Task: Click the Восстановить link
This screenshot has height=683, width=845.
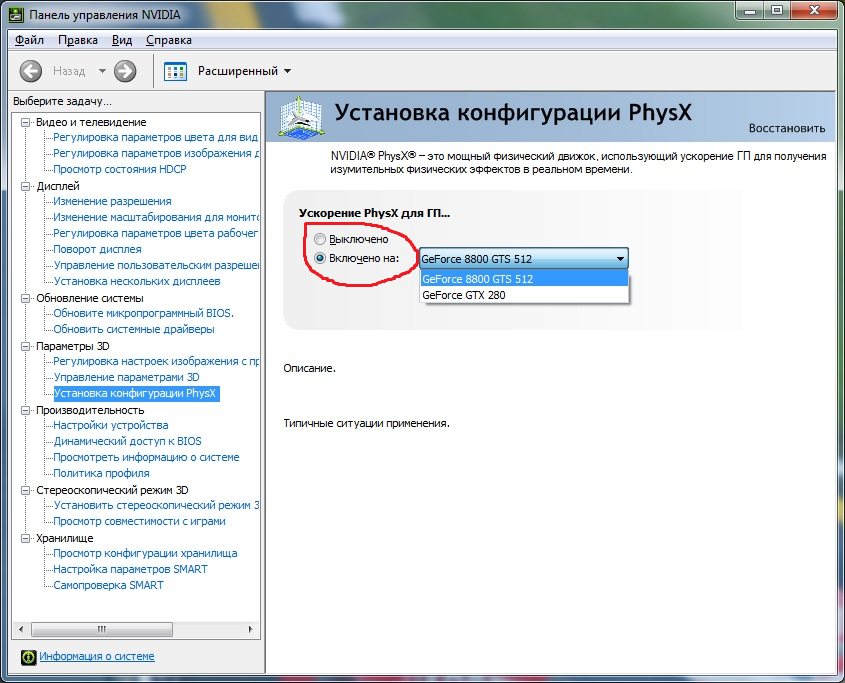Action: pos(787,128)
